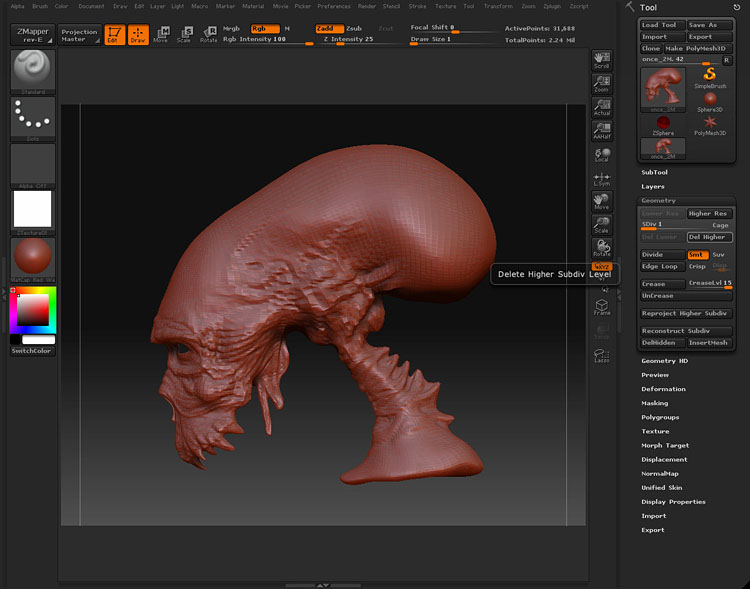
Task: Open the Preferences menu
Action: tap(334, 6)
